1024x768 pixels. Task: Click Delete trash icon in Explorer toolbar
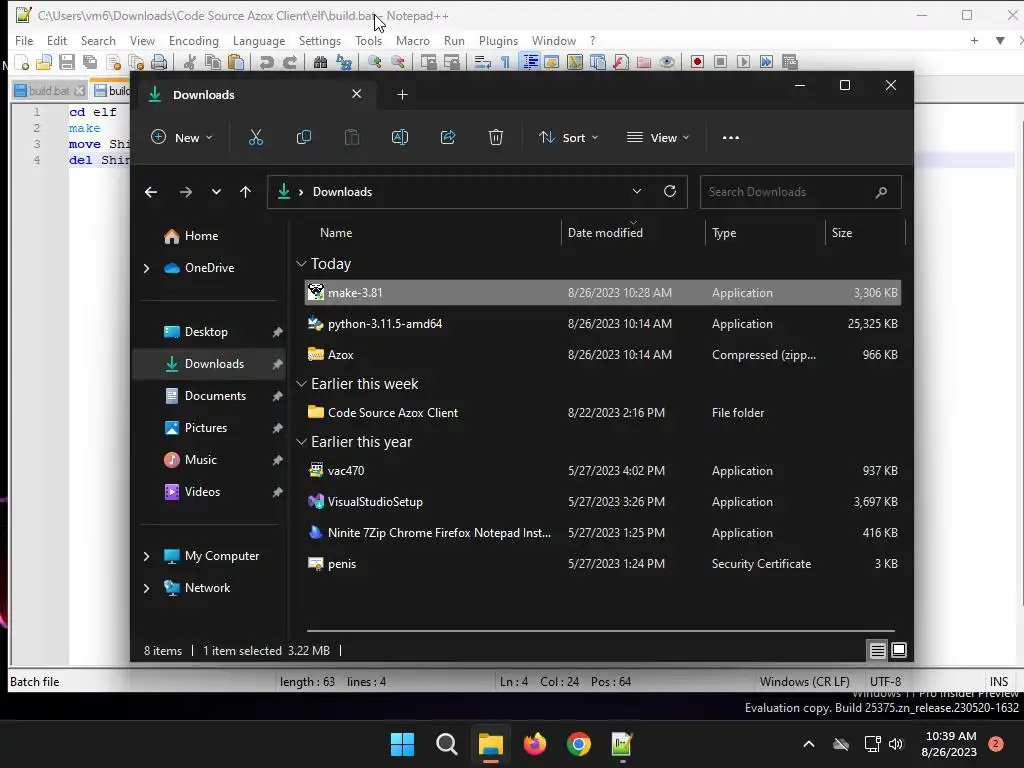click(496, 138)
